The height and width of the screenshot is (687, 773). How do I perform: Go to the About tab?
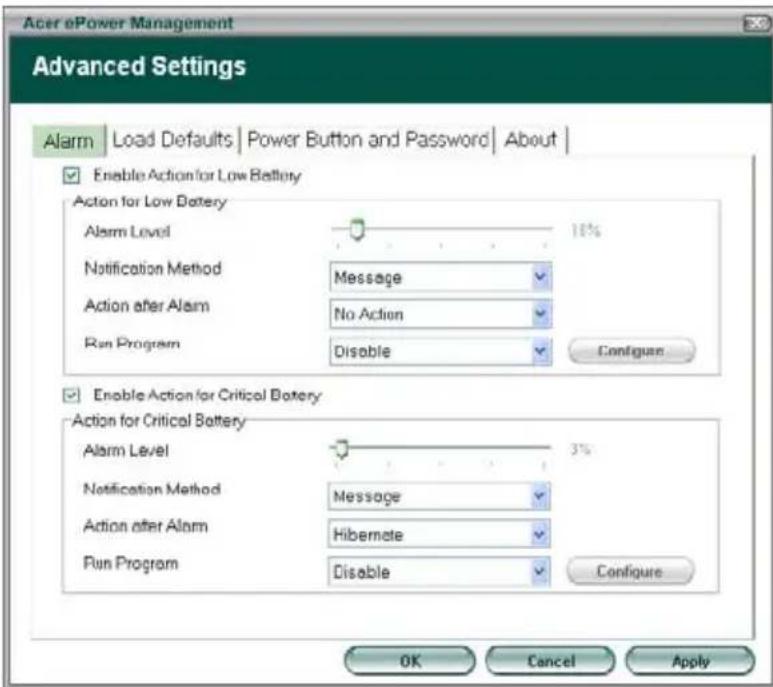point(530,139)
